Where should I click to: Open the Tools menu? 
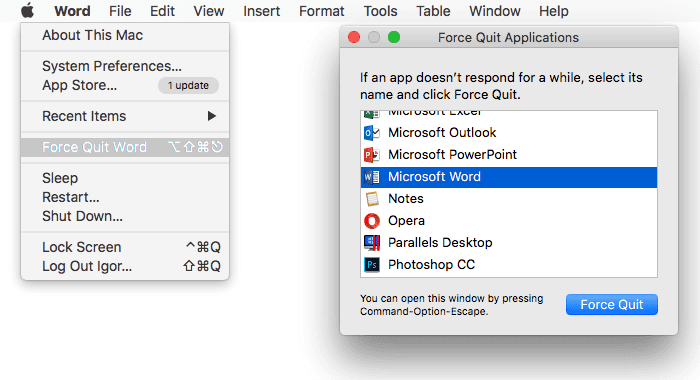coord(380,11)
